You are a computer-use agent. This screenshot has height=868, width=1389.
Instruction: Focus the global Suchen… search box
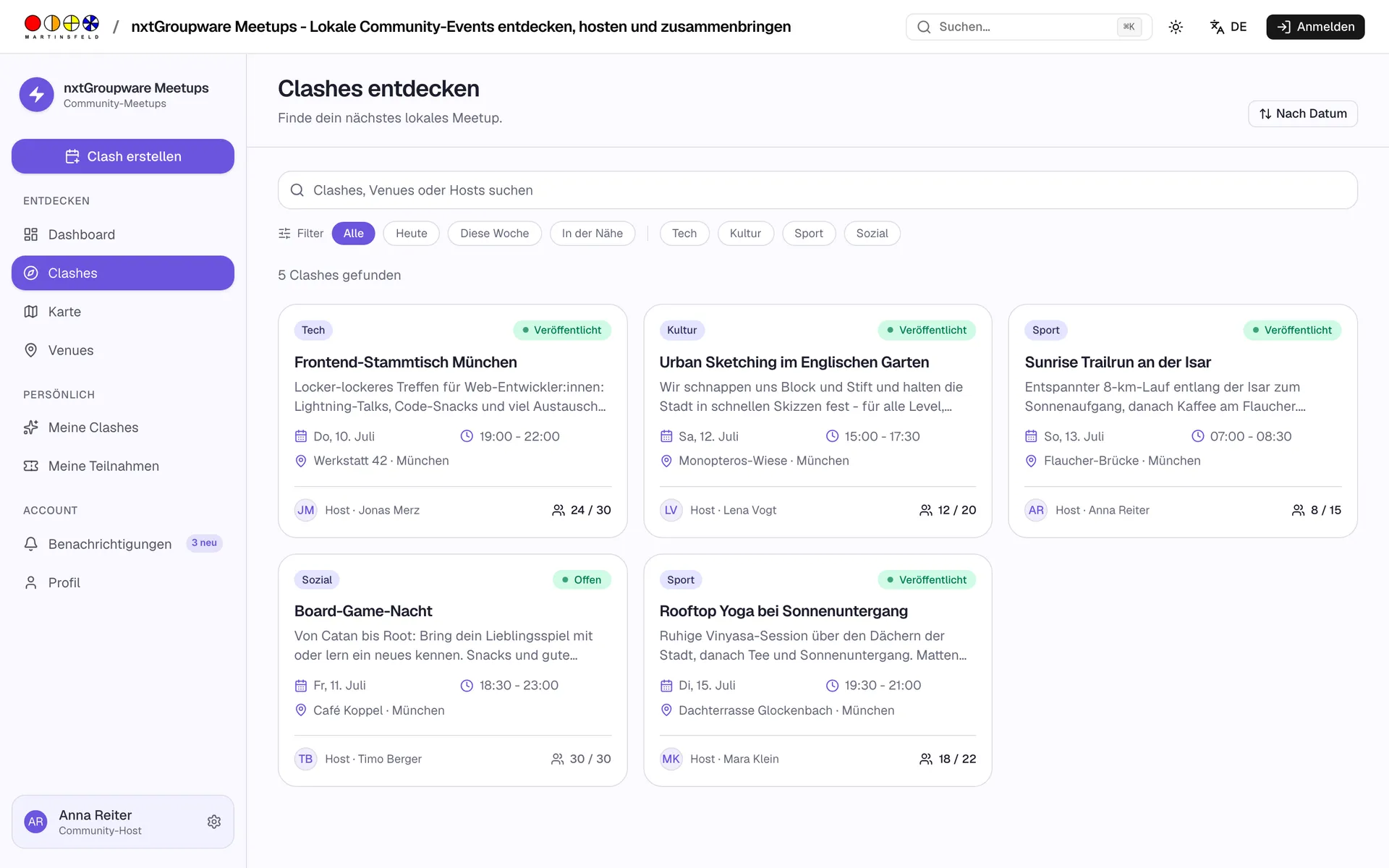click(1029, 27)
